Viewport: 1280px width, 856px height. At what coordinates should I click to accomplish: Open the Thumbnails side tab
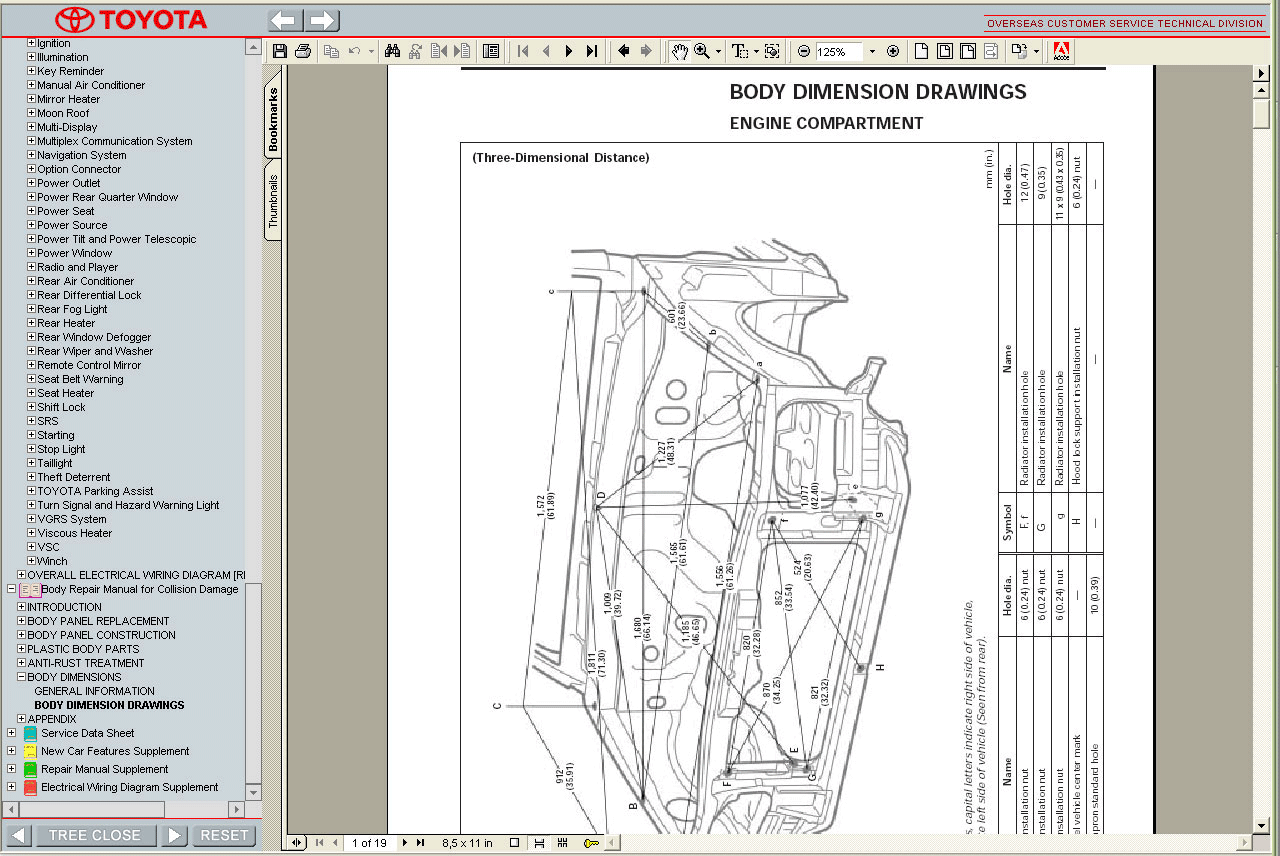tap(274, 201)
